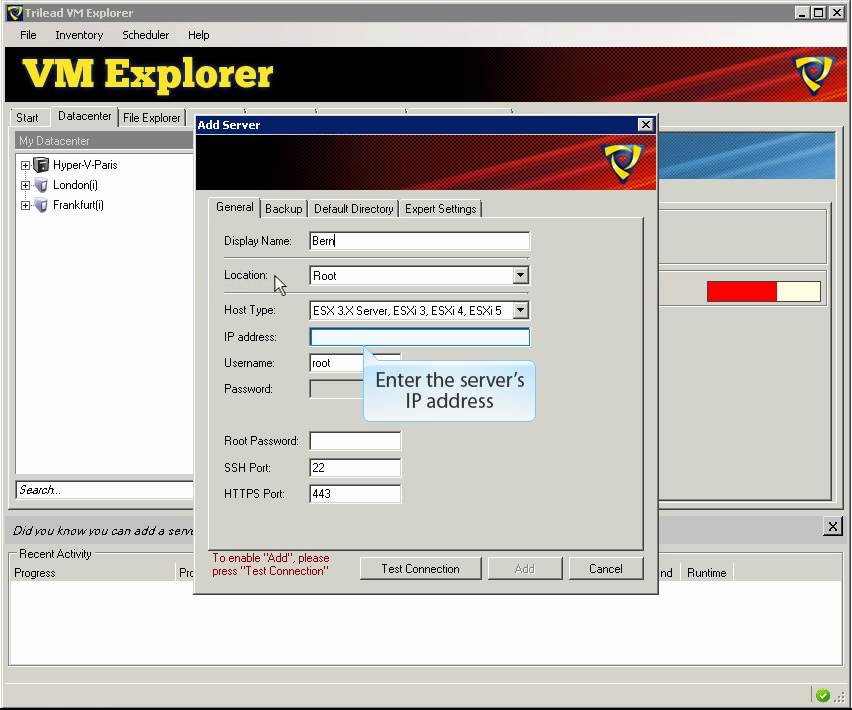Minimize the Trilead VM Explorer window
This screenshot has width=852, height=710.
pos(802,12)
